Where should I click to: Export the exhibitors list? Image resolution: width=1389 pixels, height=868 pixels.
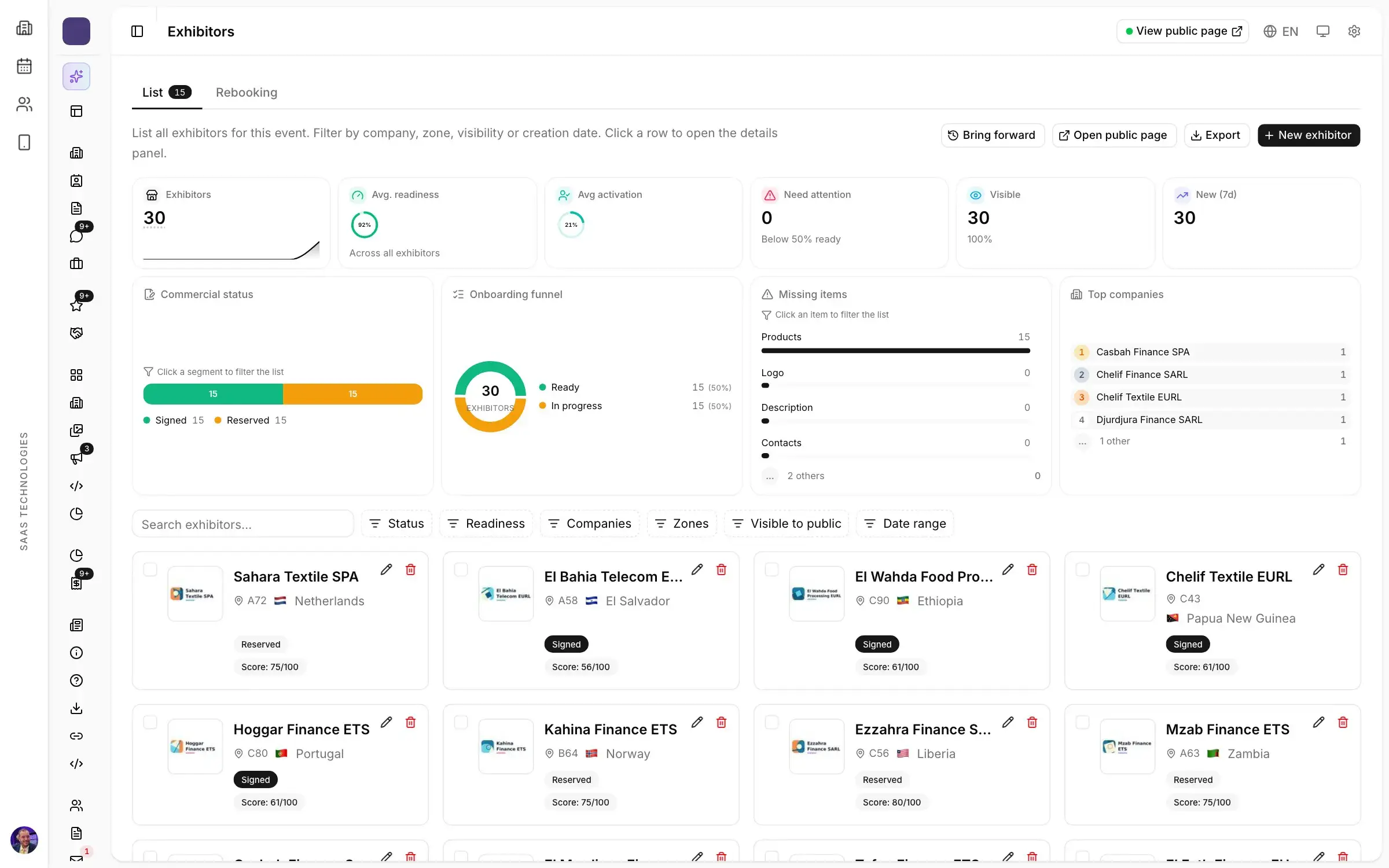pos(1216,135)
